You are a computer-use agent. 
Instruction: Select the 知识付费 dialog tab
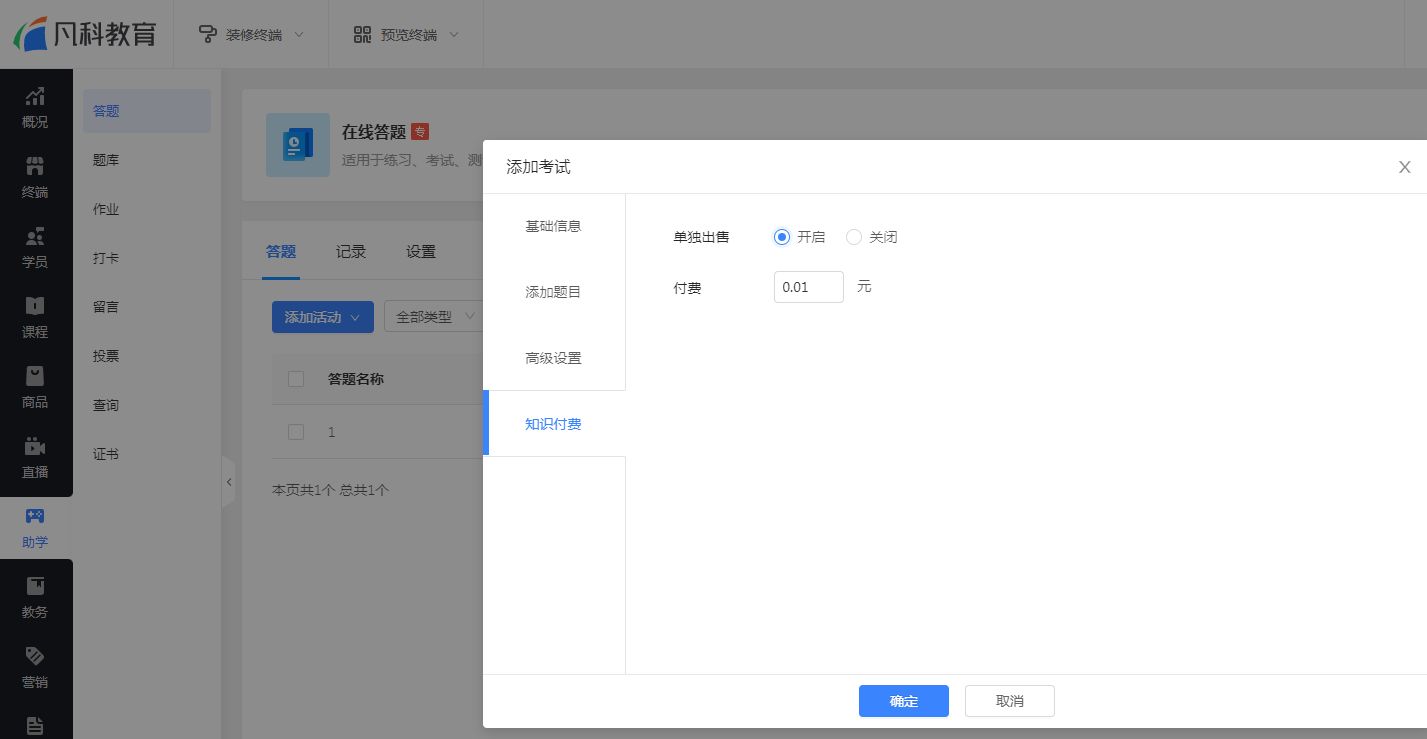pyautogui.click(x=554, y=424)
